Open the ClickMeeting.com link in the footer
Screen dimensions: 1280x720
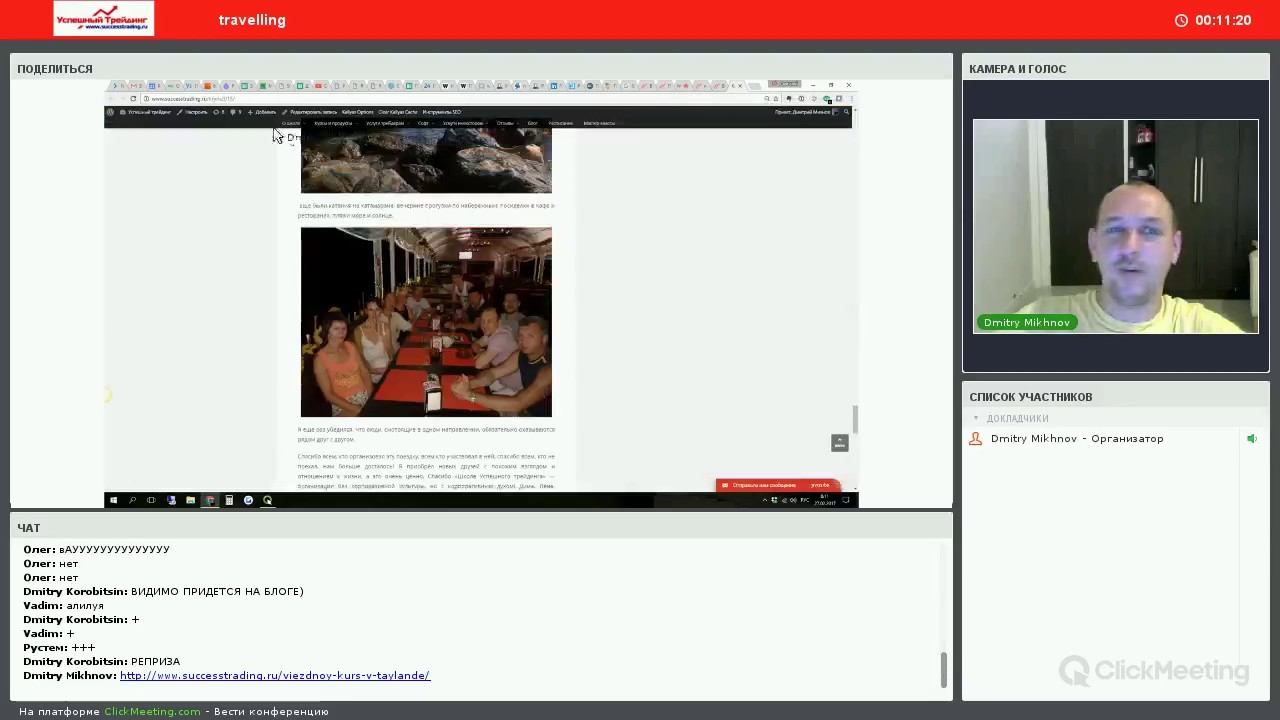152,712
